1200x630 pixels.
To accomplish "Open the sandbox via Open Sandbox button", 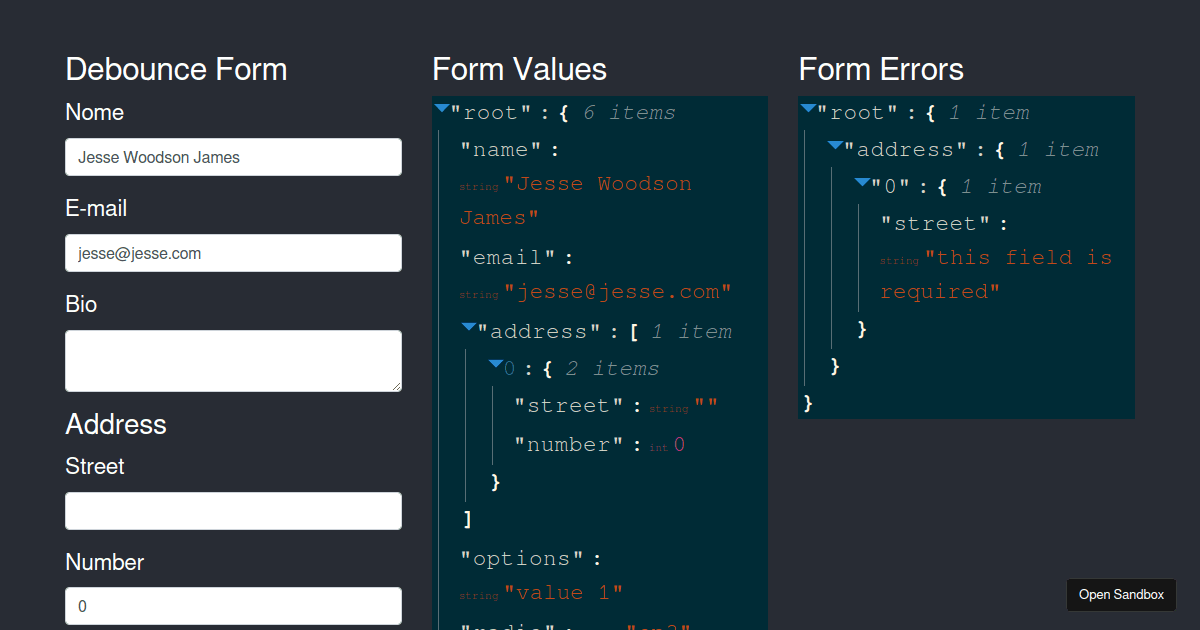I will pyautogui.click(x=1121, y=594).
